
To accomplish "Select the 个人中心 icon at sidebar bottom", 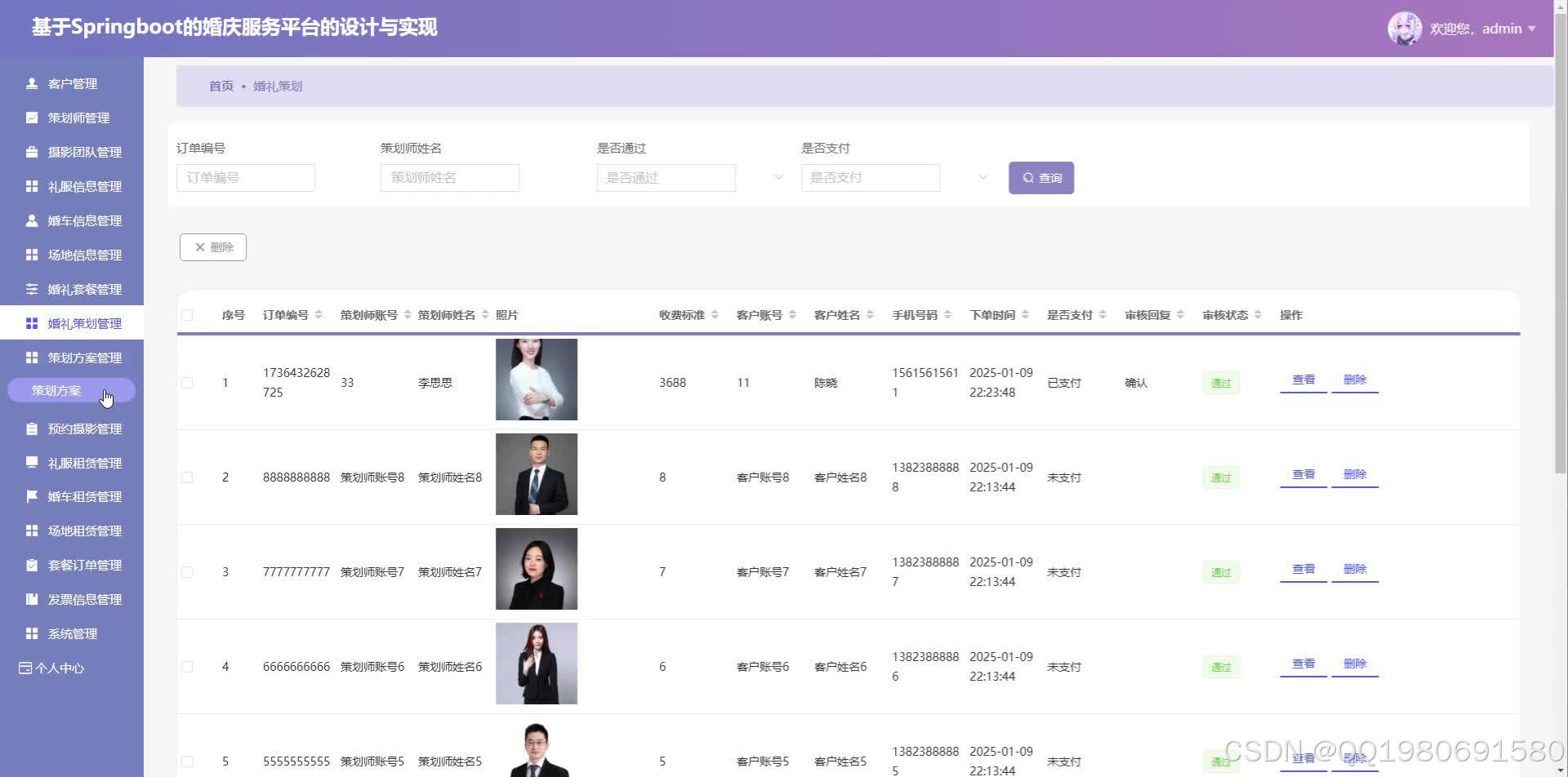I will [x=24, y=668].
